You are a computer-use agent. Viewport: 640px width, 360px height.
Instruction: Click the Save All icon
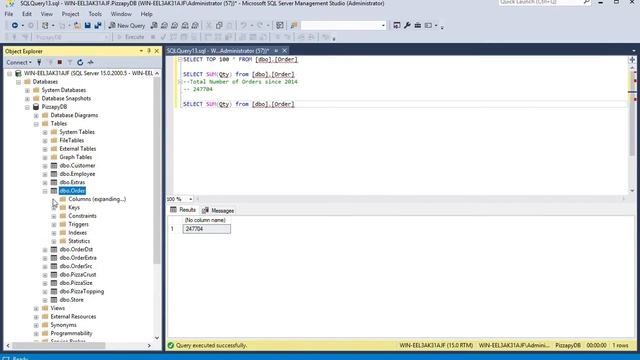[x=98, y=25]
